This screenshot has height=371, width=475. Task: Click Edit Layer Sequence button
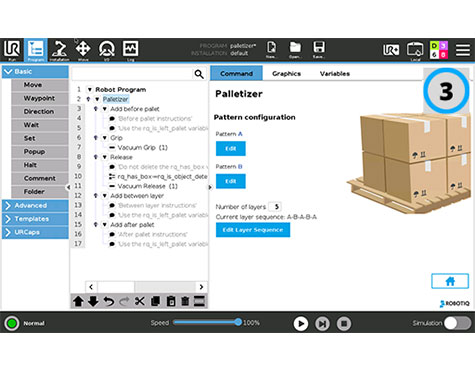pos(253,230)
